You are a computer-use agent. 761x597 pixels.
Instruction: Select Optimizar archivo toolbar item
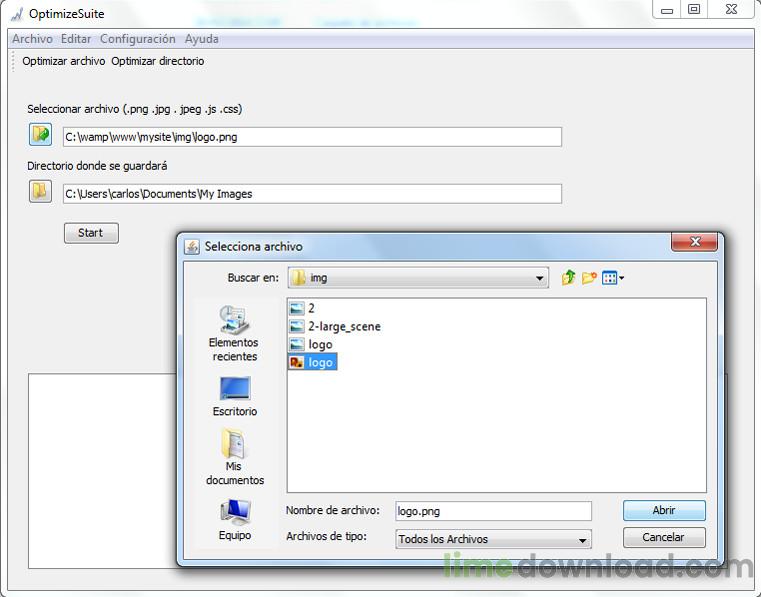point(64,61)
